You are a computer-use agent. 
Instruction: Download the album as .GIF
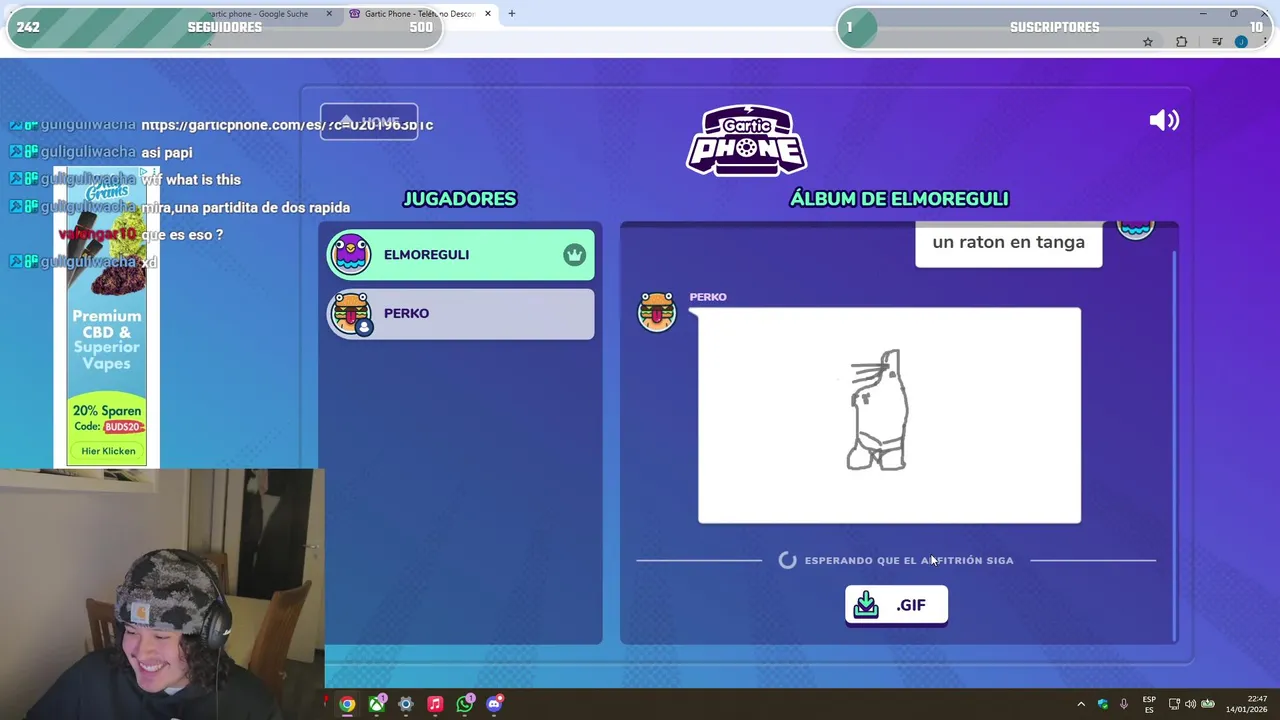coord(896,605)
